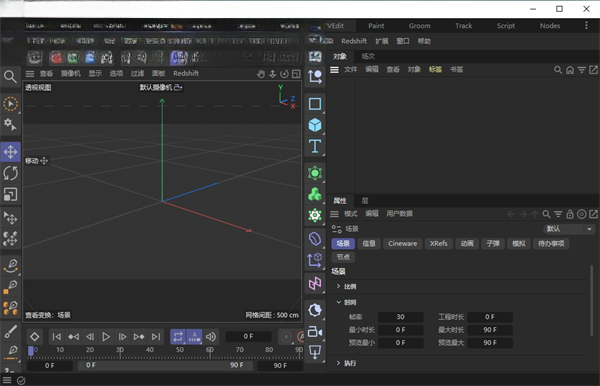The image size is (600, 386).
Task: Open Object Manager hamburger menu
Action: (334, 70)
